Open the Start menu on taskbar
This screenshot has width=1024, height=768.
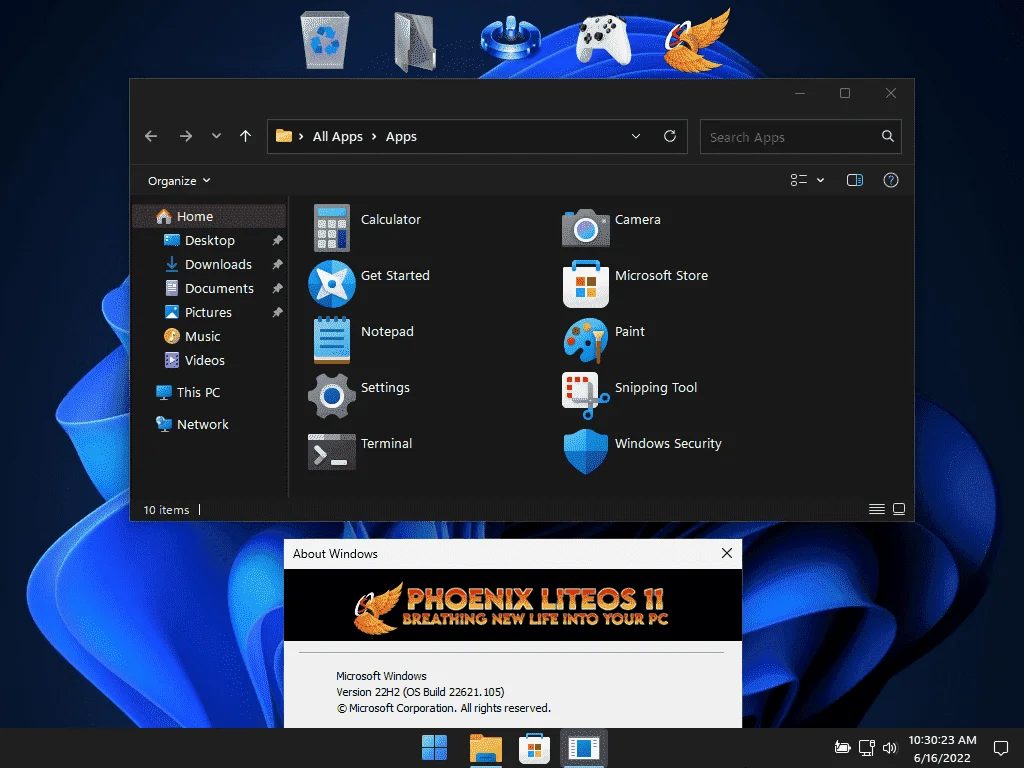point(434,748)
